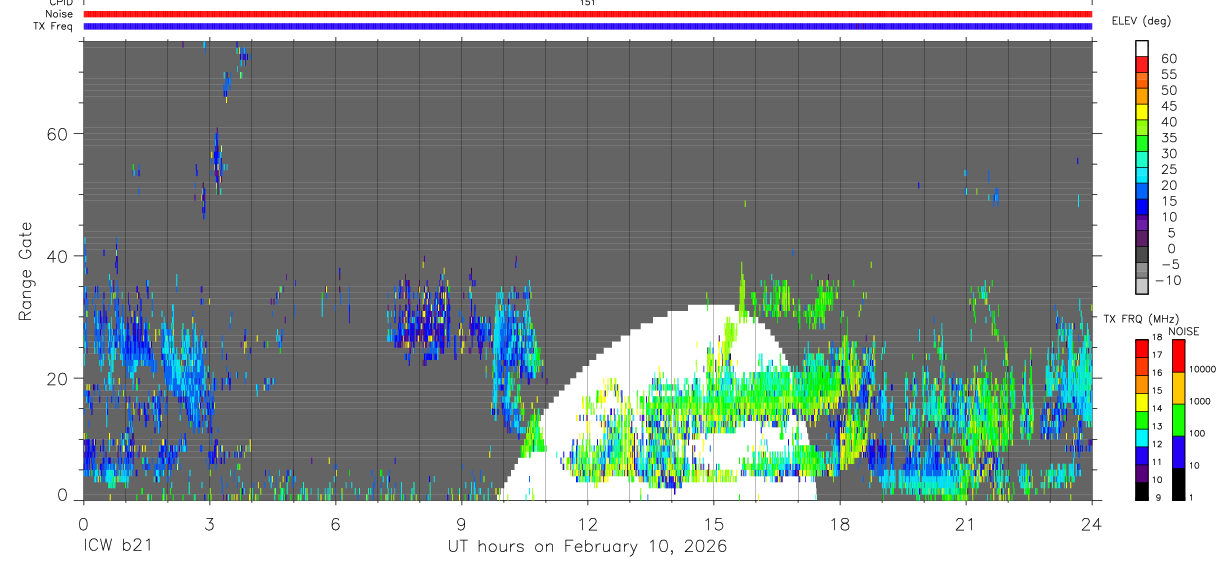1228x567 pixels.
Task: Pick the cyan swatch in TX FRQ scale
Action: 1143,437
